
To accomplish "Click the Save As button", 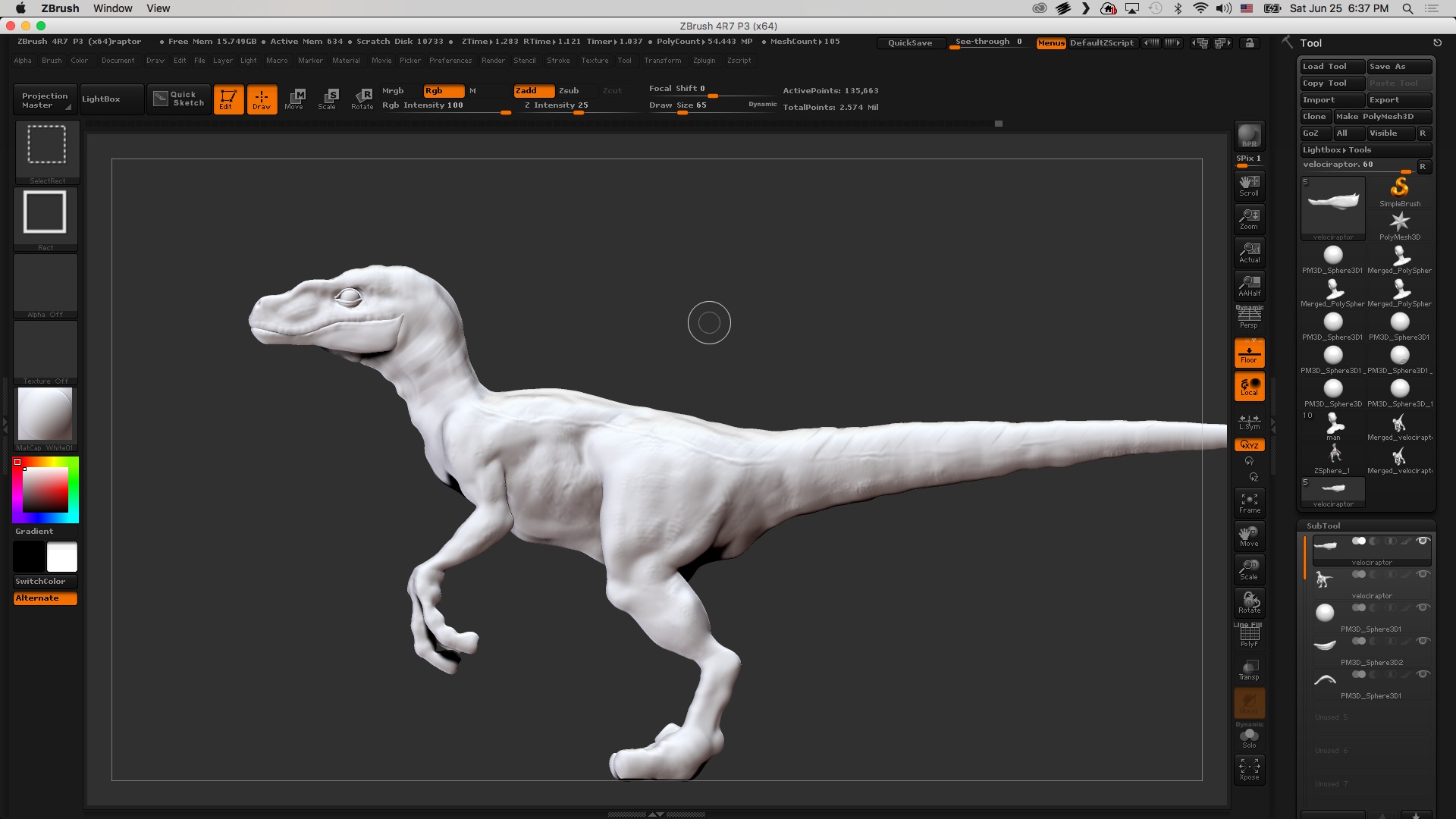I will 1399,67.
